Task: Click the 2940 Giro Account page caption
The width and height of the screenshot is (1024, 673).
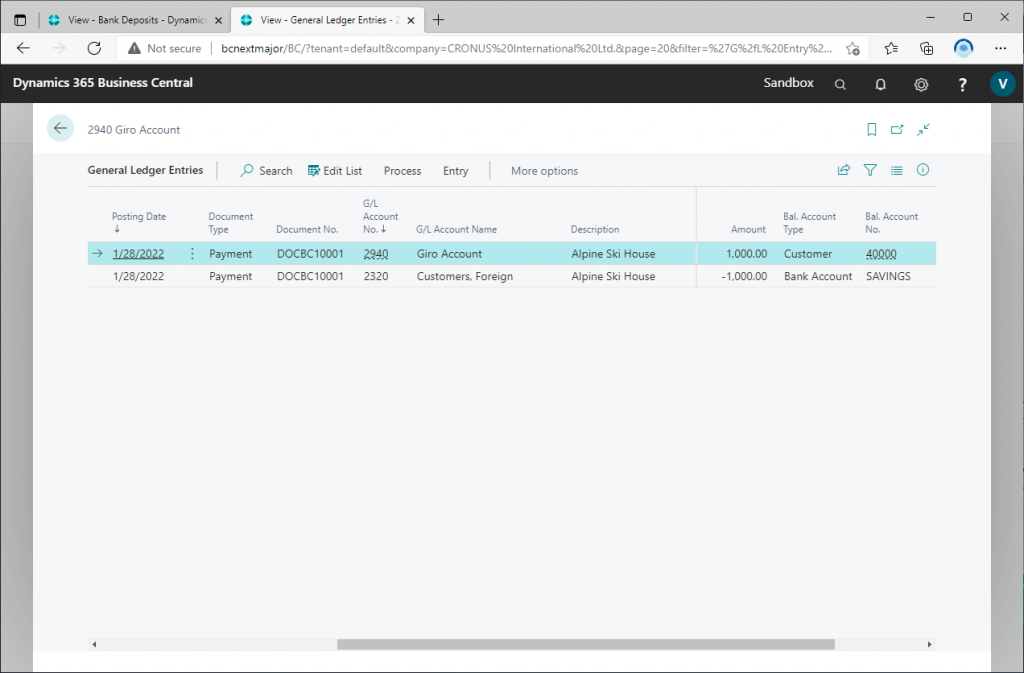Action: [134, 130]
